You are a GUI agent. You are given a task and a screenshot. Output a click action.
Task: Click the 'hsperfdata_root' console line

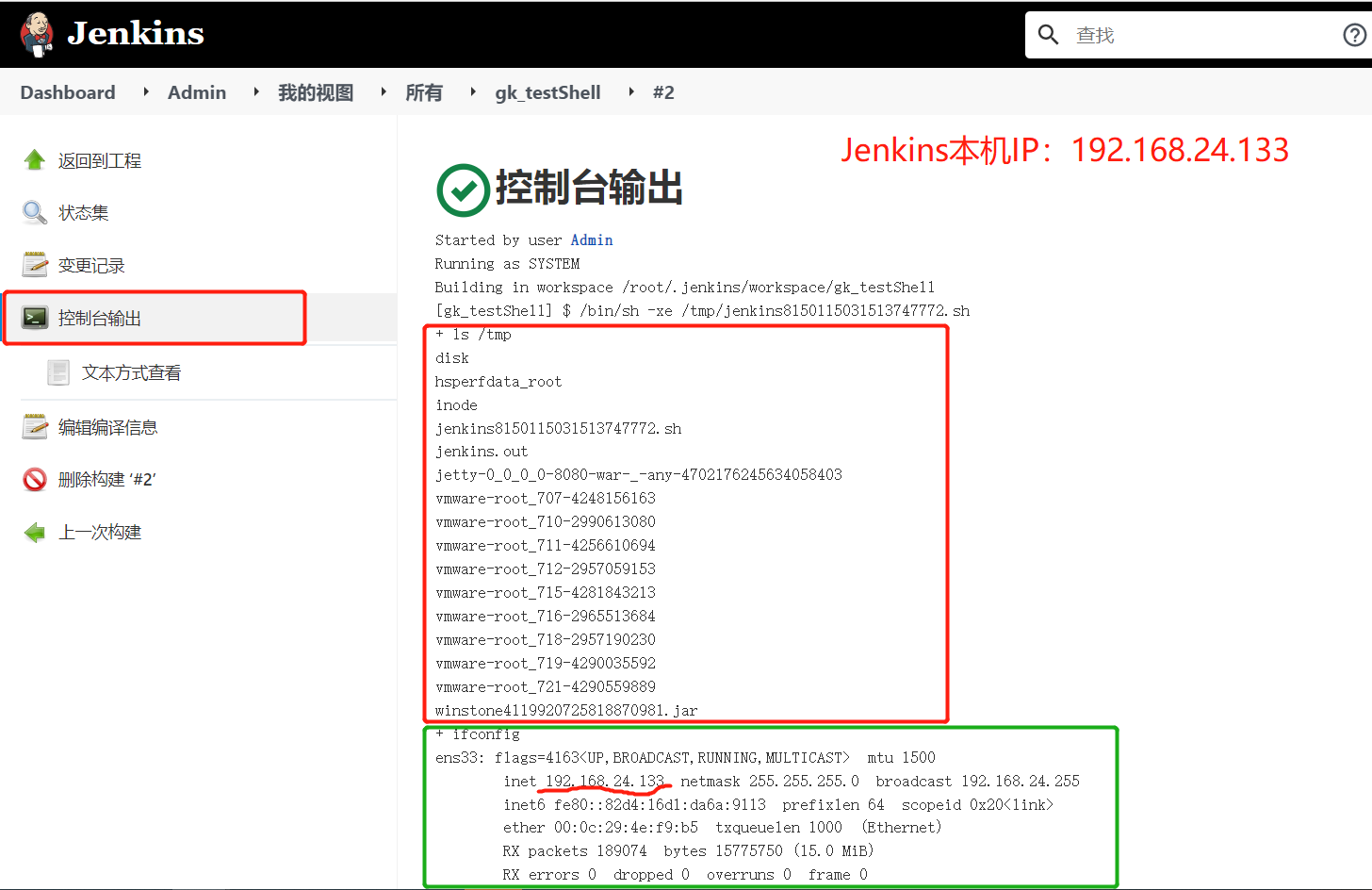498,382
